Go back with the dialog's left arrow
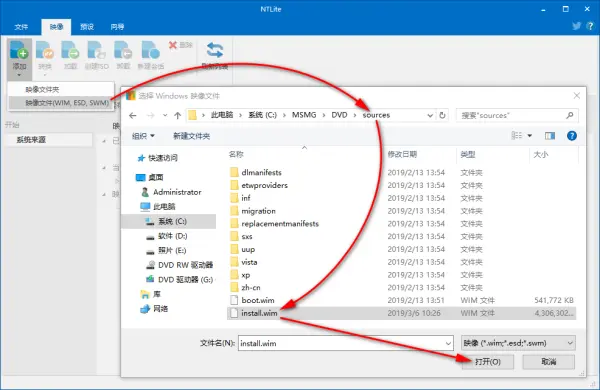 pyautogui.click(x=133, y=115)
